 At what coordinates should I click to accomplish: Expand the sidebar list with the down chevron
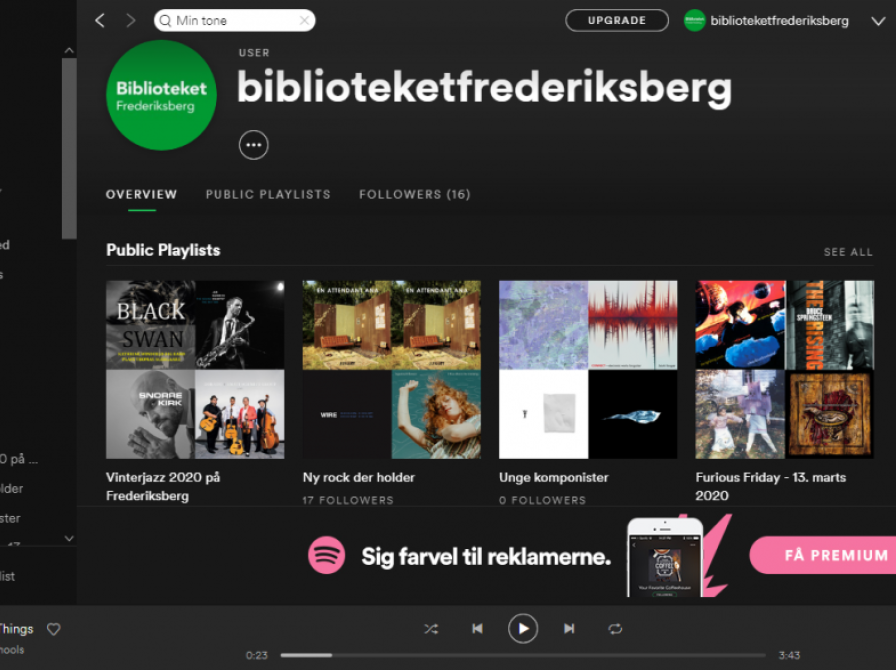(x=68, y=538)
